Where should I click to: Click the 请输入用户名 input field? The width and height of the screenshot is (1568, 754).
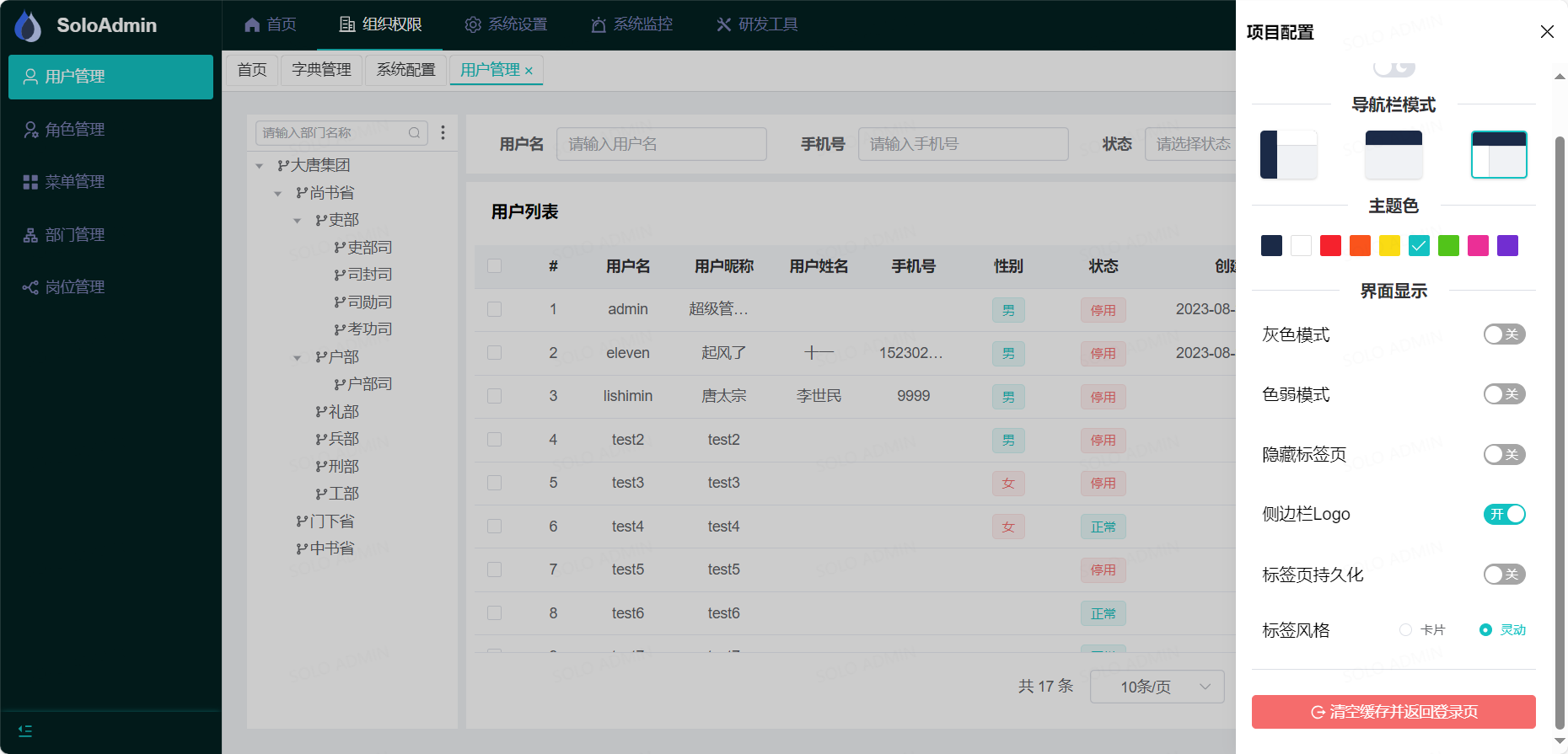tap(661, 144)
